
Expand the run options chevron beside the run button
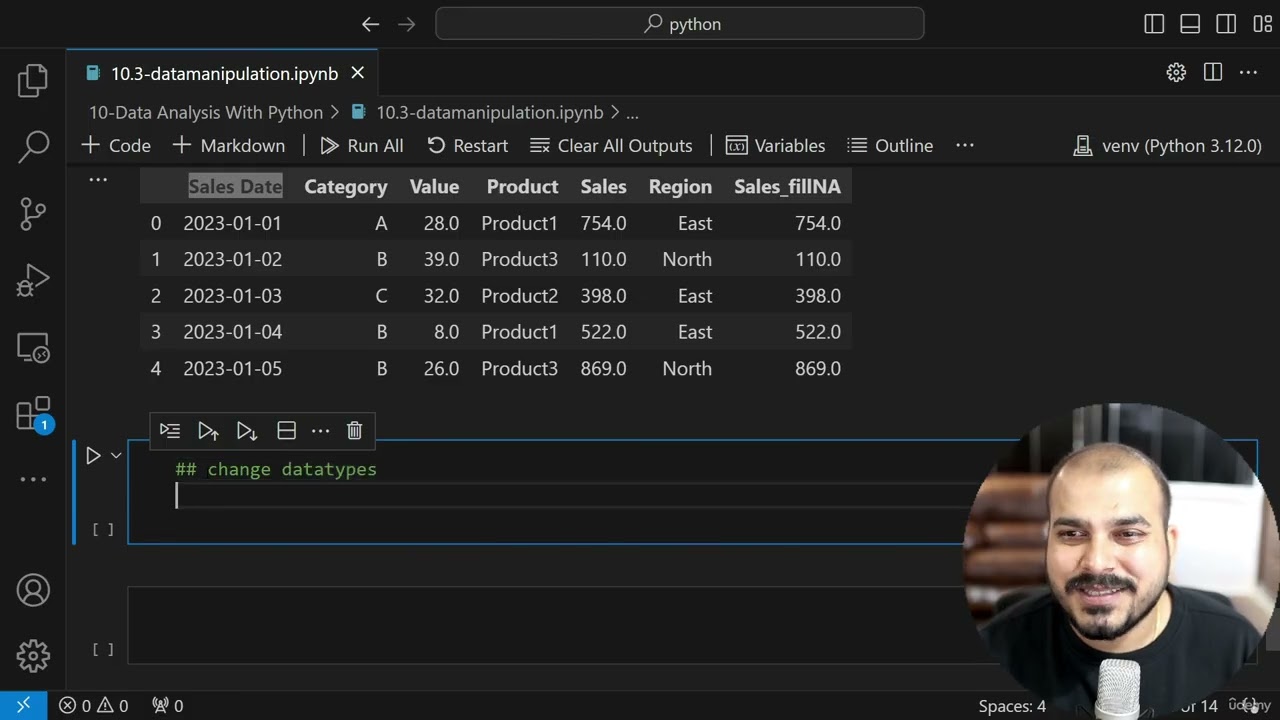point(116,456)
